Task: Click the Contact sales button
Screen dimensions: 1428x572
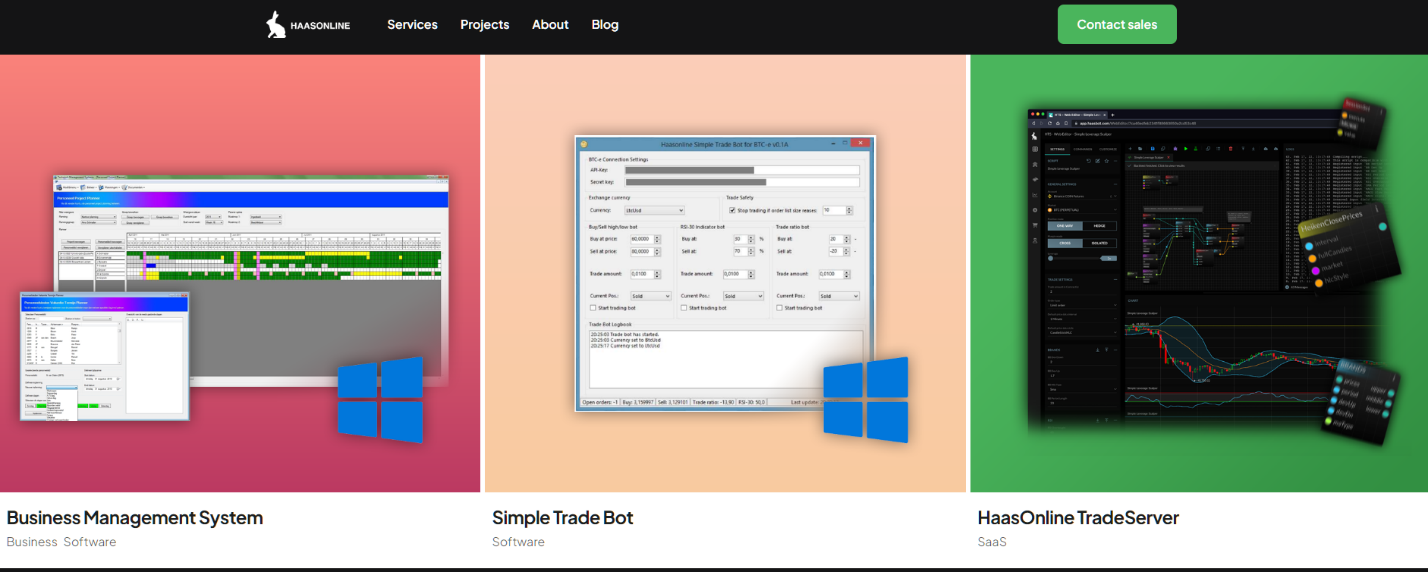Action: pyautogui.click(x=1117, y=24)
